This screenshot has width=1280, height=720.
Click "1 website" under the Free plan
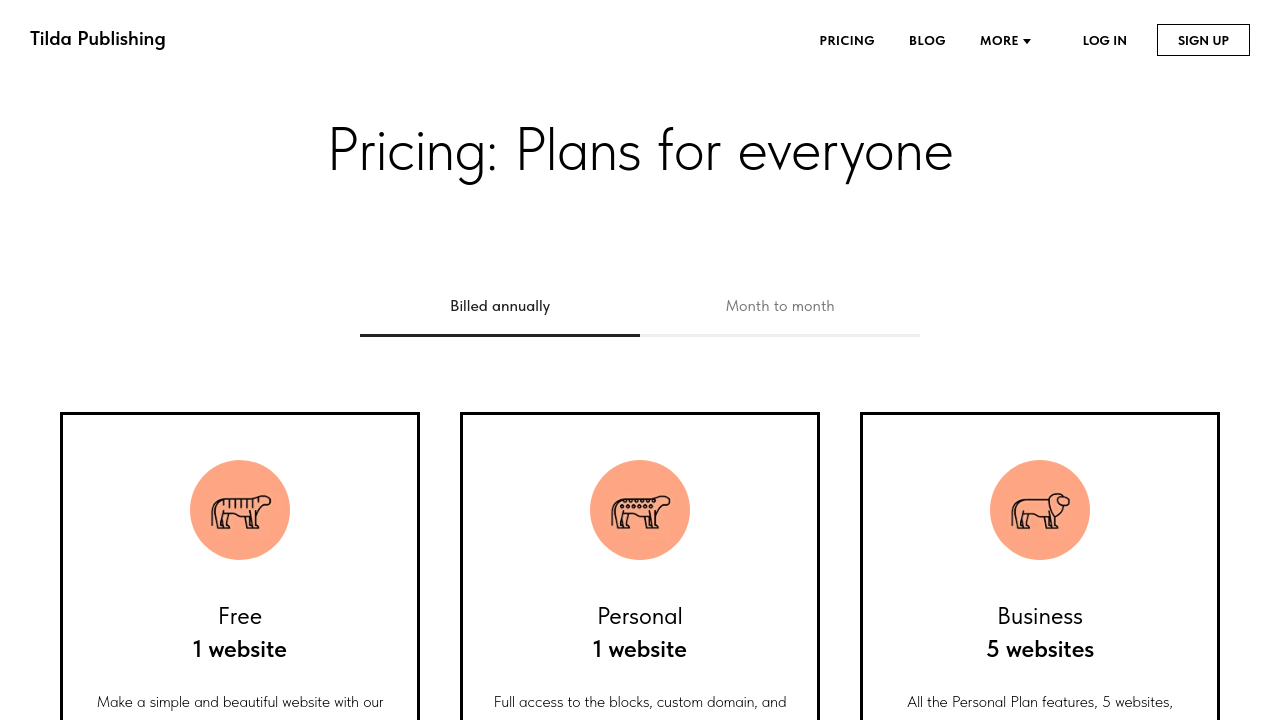point(240,650)
